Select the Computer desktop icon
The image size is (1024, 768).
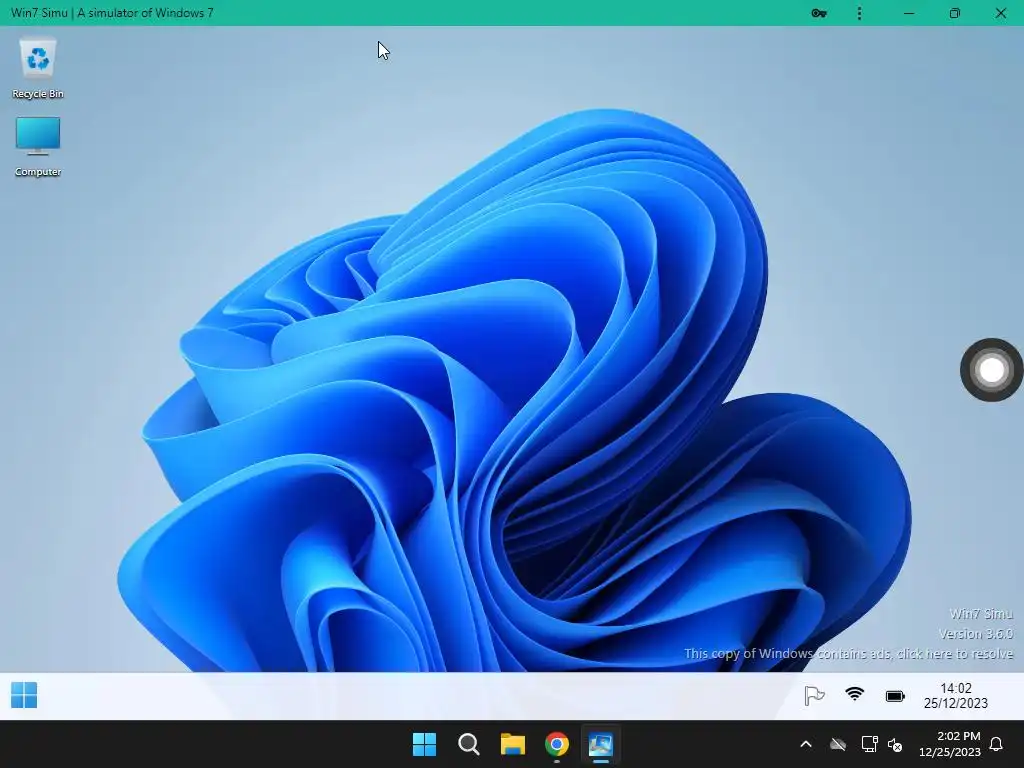click(38, 146)
